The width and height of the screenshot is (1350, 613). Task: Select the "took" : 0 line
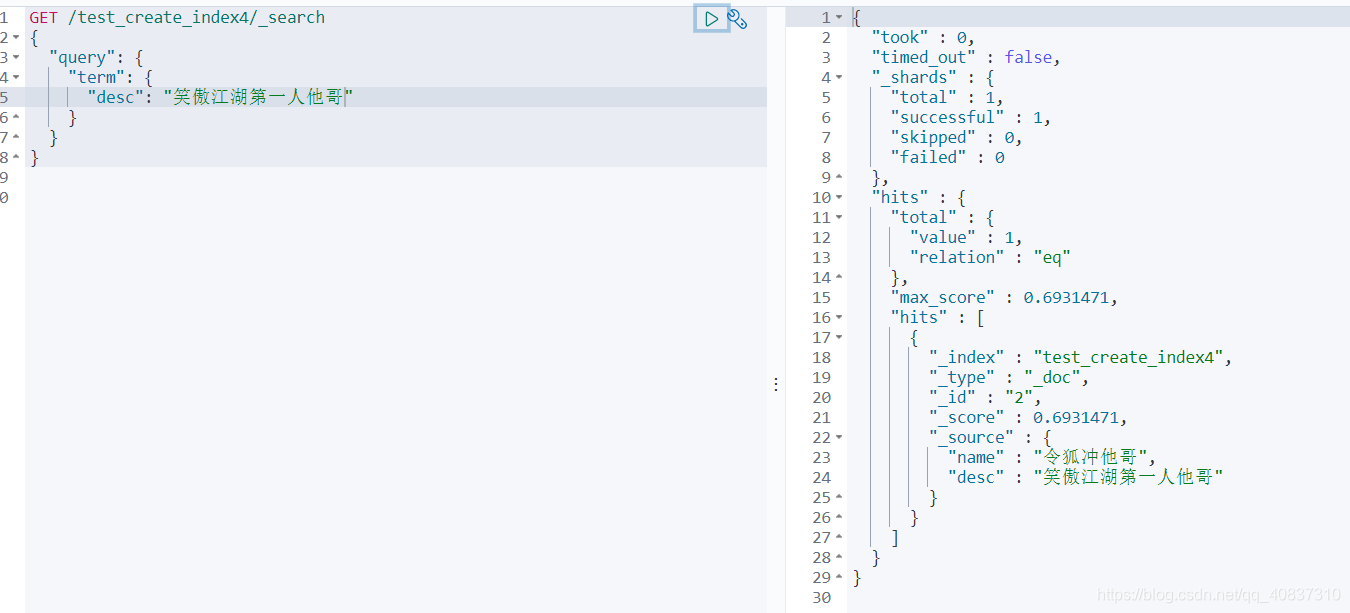(923, 37)
